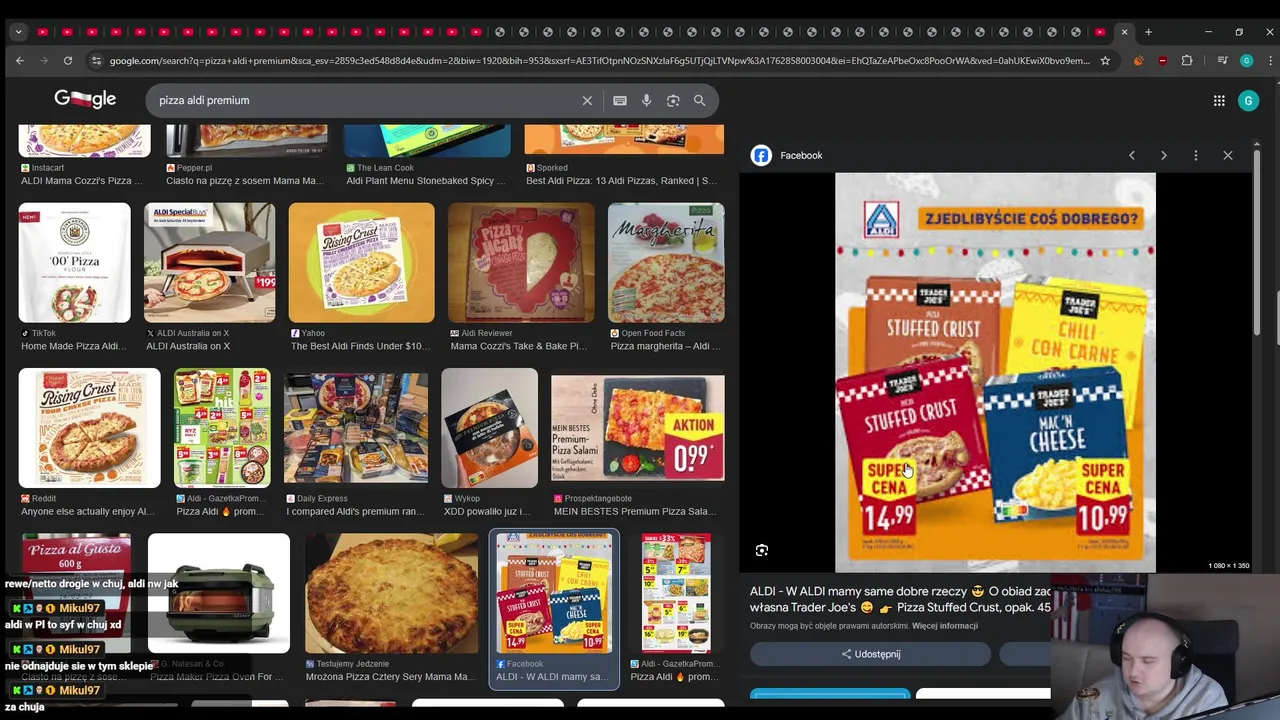
Task: Search inside image with Lens icon
Action: pyautogui.click(x=762, y=550)
